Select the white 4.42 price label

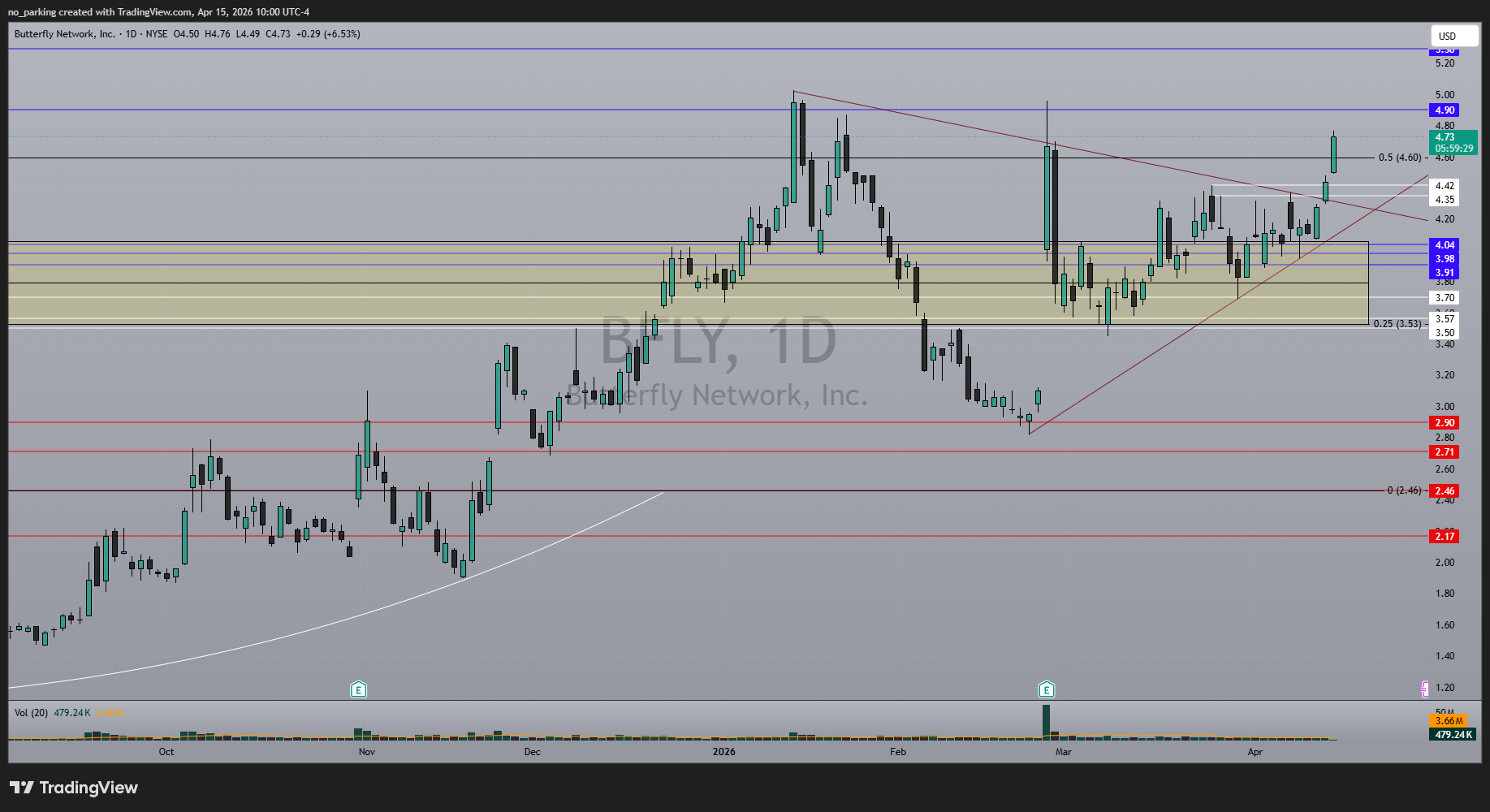pyautogui.click(x=1445, y=186)
